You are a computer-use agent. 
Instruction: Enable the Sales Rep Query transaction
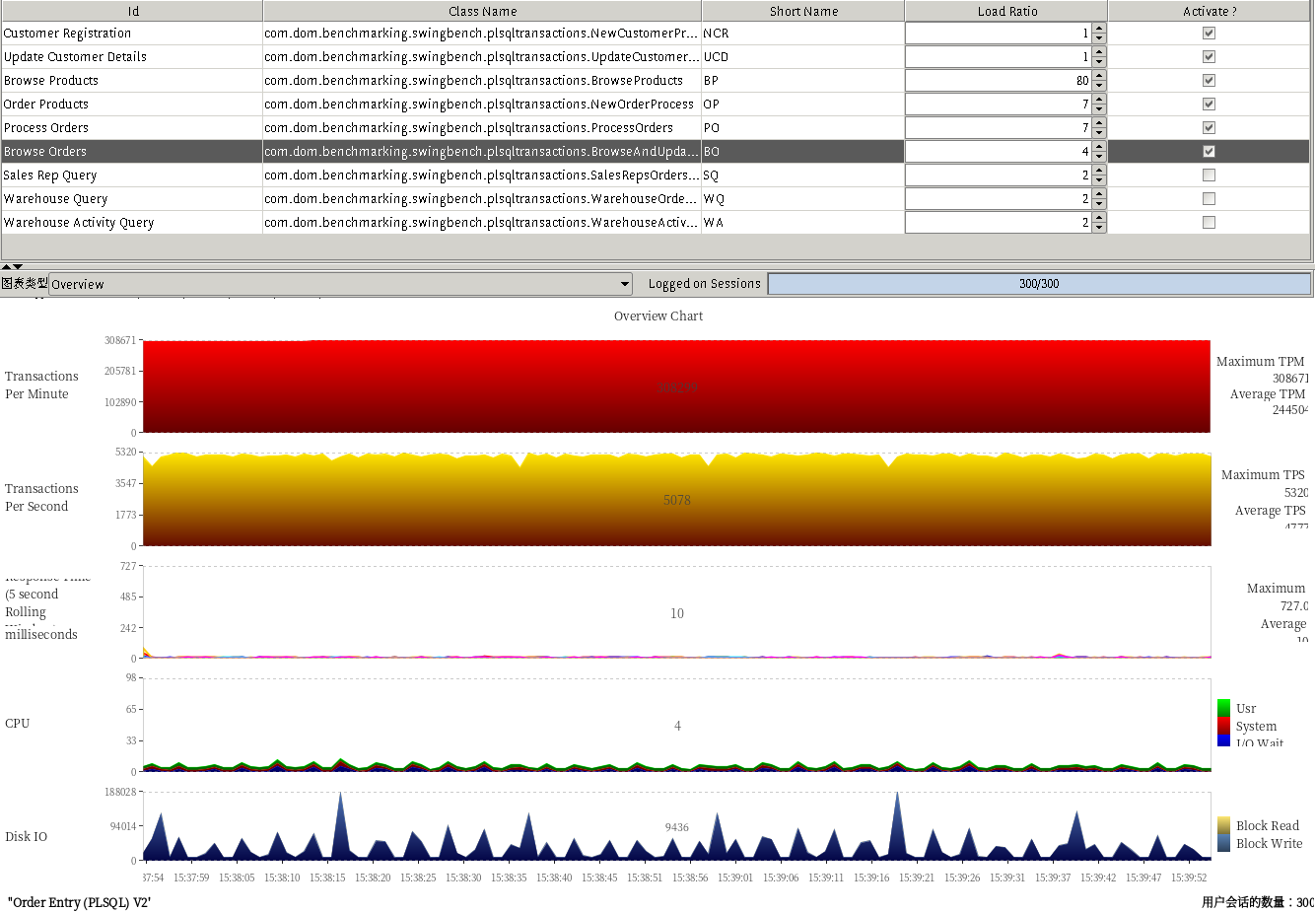(x=1209, y=175)
